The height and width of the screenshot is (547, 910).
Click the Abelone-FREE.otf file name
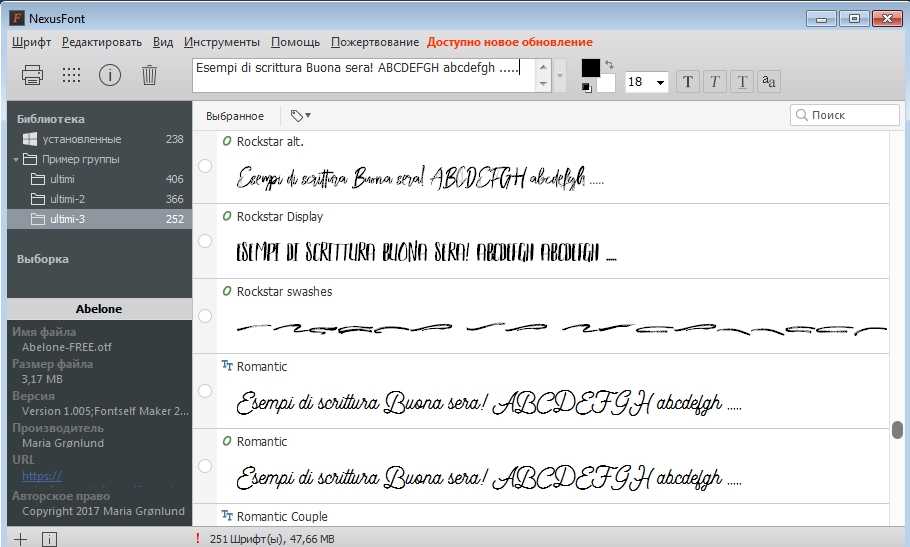(67, 347)
